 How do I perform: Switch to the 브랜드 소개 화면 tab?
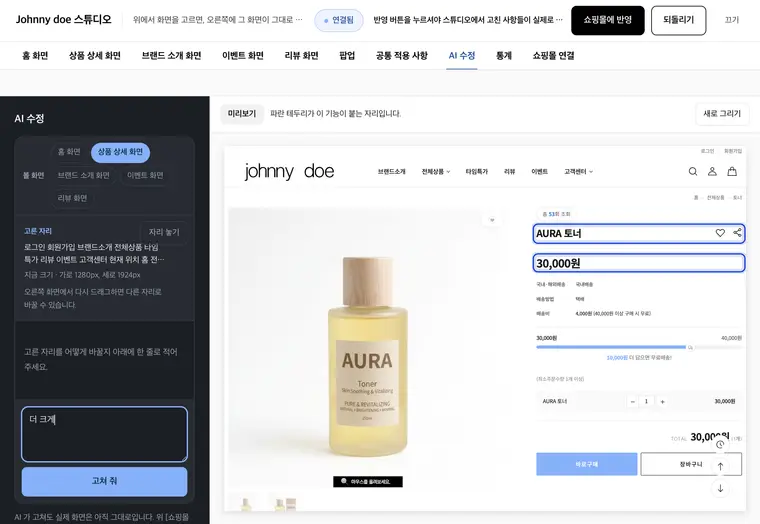click(x=171, y=56)
